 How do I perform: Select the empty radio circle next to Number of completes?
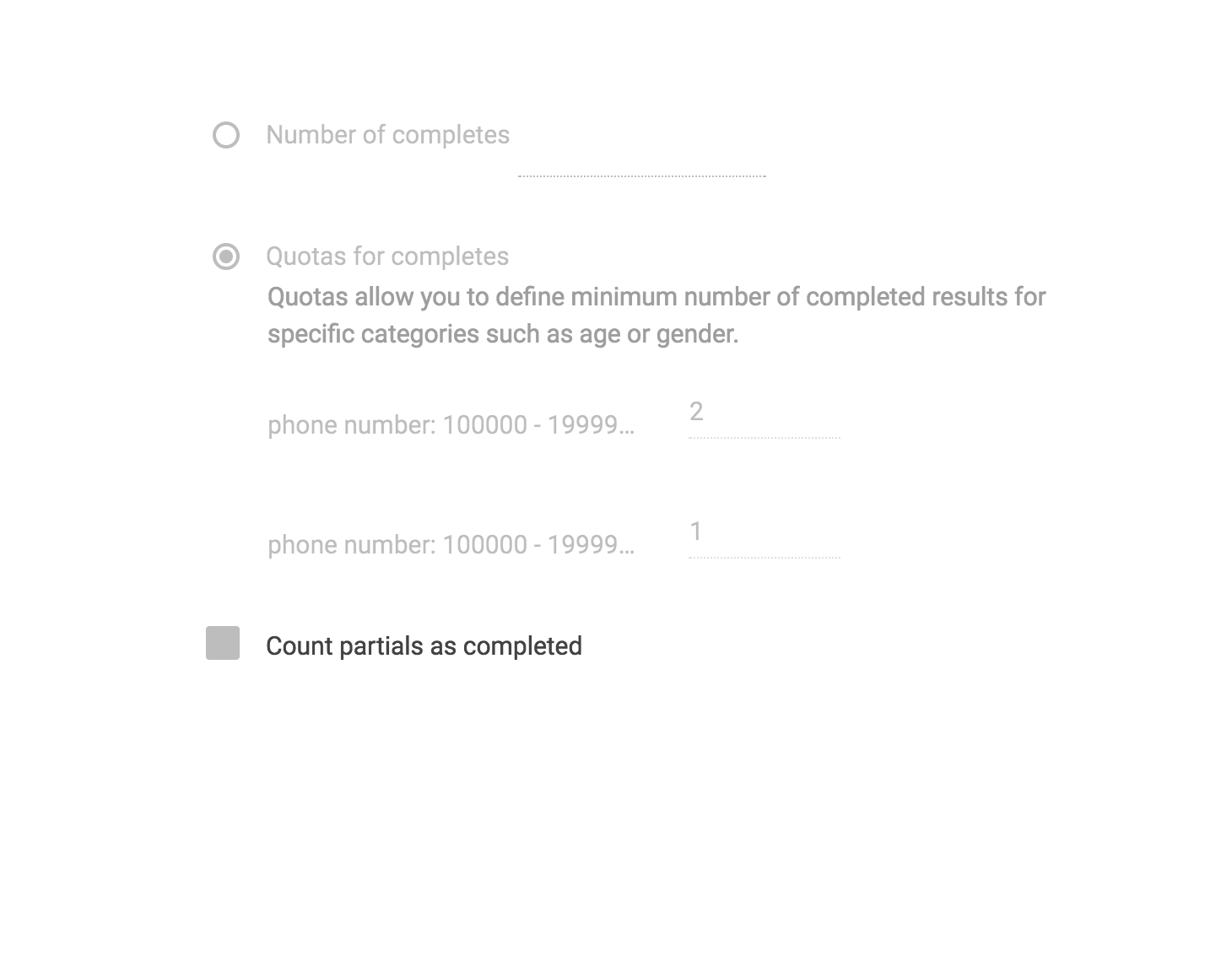pyautogui.click(x=225, y=133)
